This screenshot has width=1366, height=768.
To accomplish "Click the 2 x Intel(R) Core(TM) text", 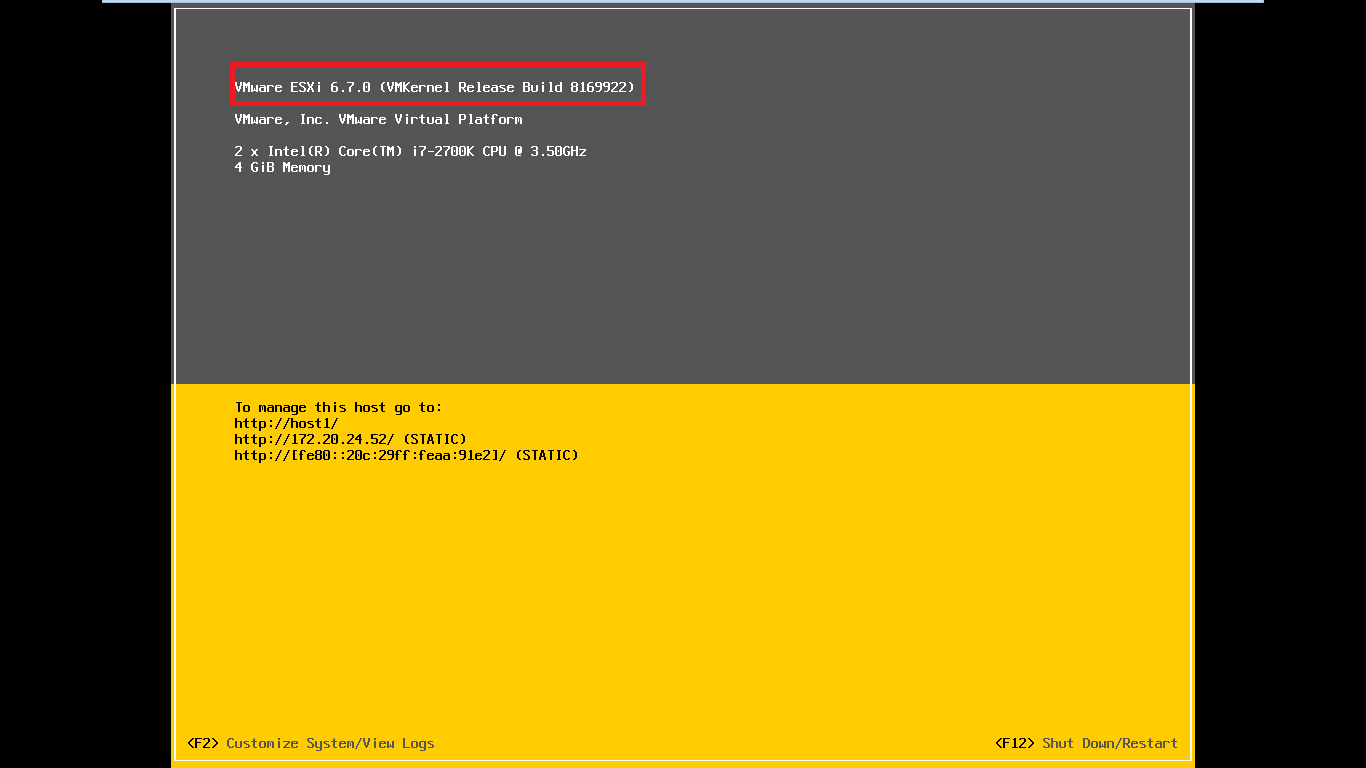I will (x=318, y=151).
